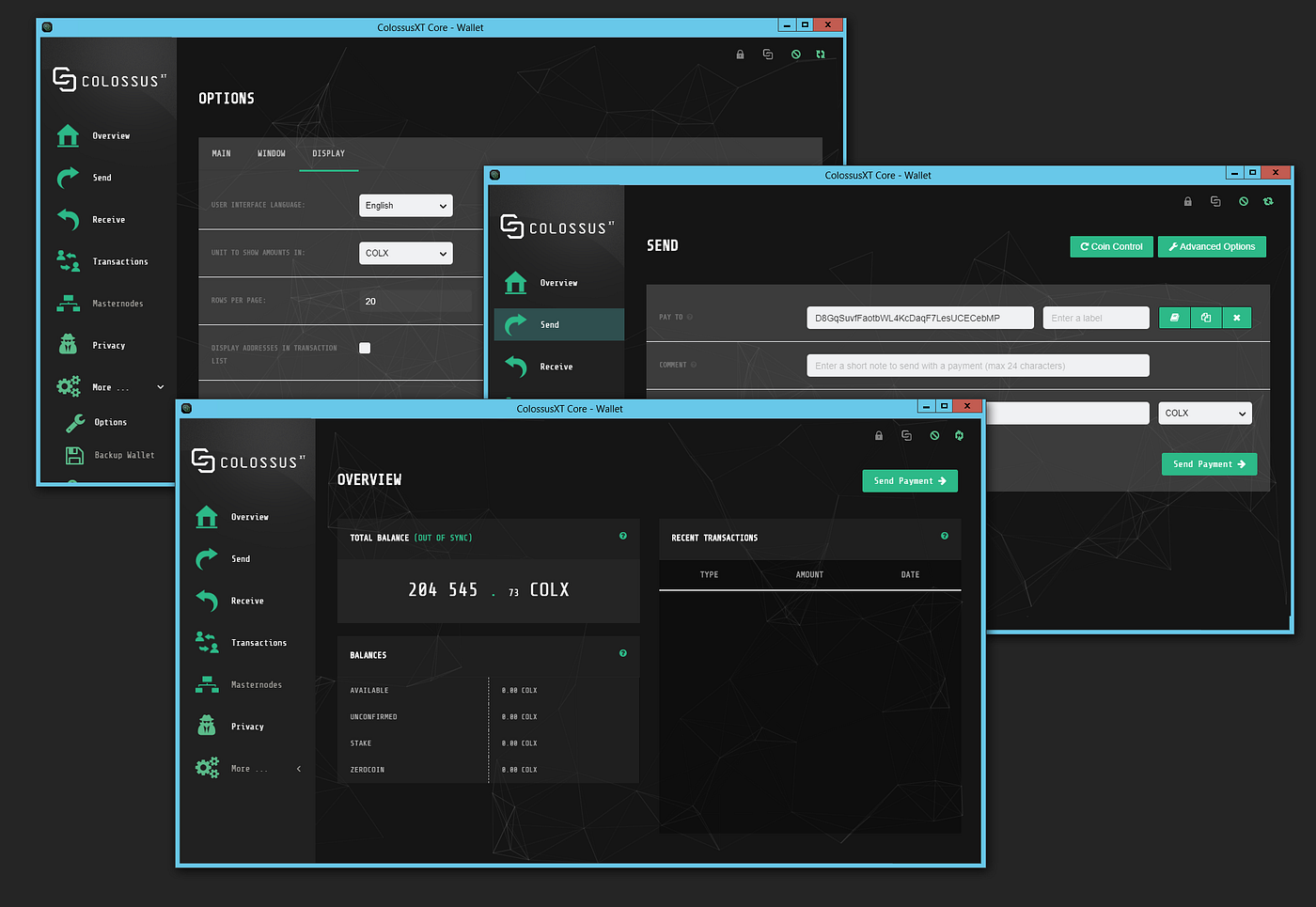Click the lock icon in the Send window
This screenshot has width=1316, height=907.
(1187, 201)
